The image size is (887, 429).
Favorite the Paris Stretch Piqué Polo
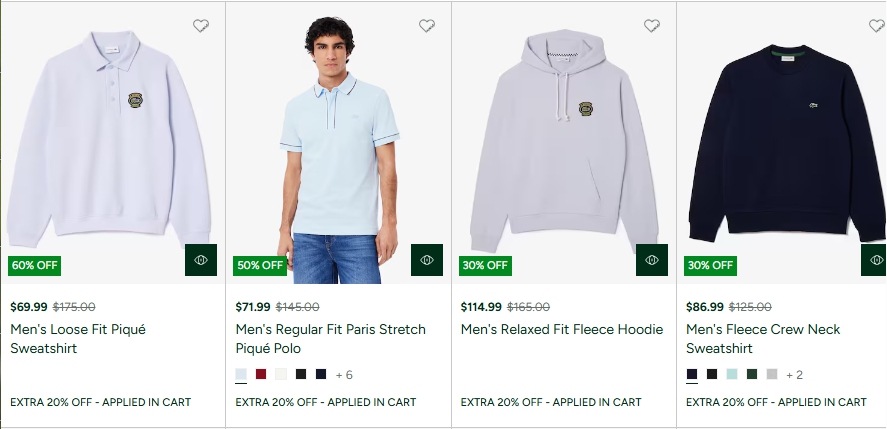(427, 26)
